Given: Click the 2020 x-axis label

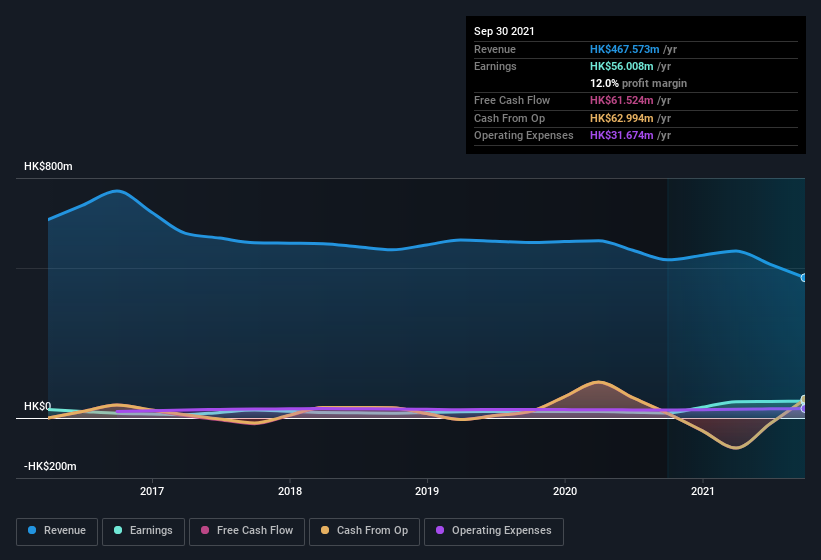Looking at the screenshot, I should pos(565,491).
